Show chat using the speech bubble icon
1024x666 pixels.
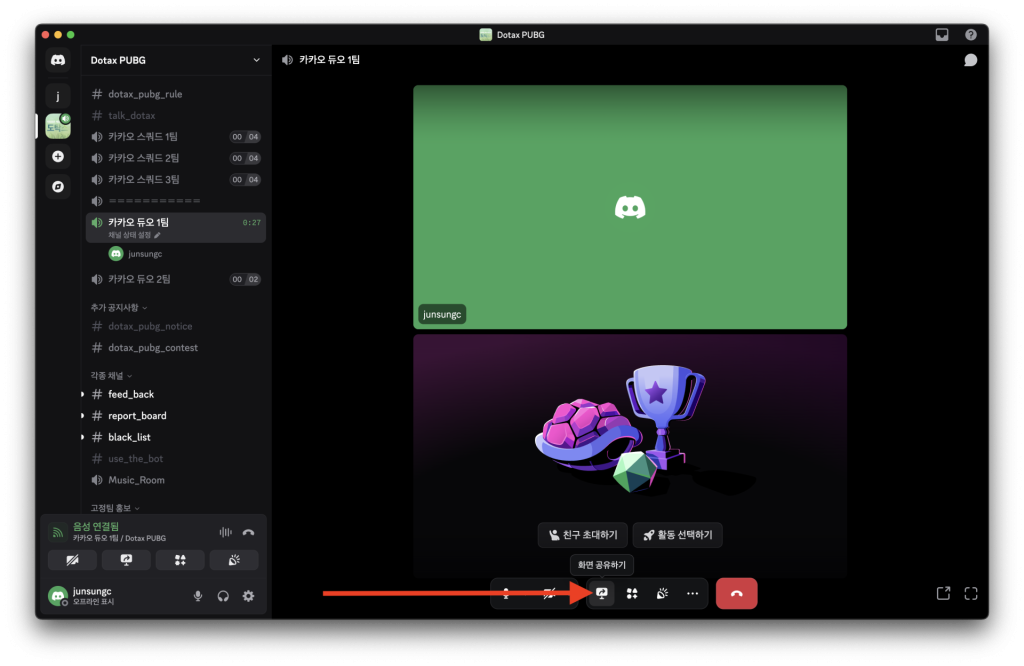[x=970, y=60]
